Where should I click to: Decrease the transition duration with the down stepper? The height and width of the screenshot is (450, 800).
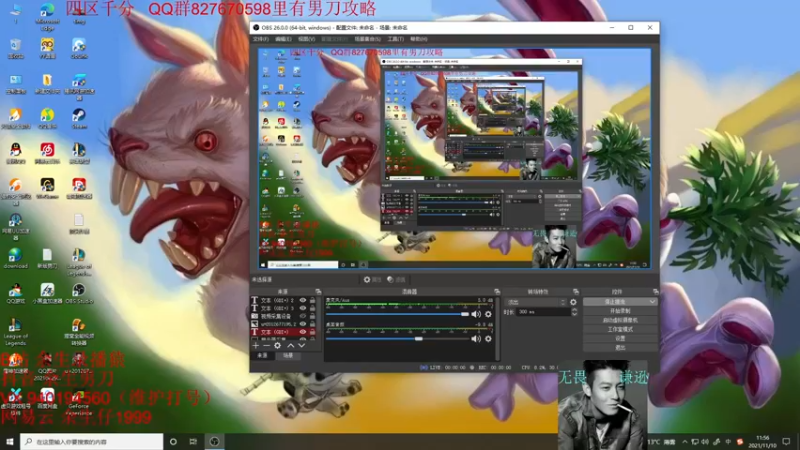click(x=574, y=314)
